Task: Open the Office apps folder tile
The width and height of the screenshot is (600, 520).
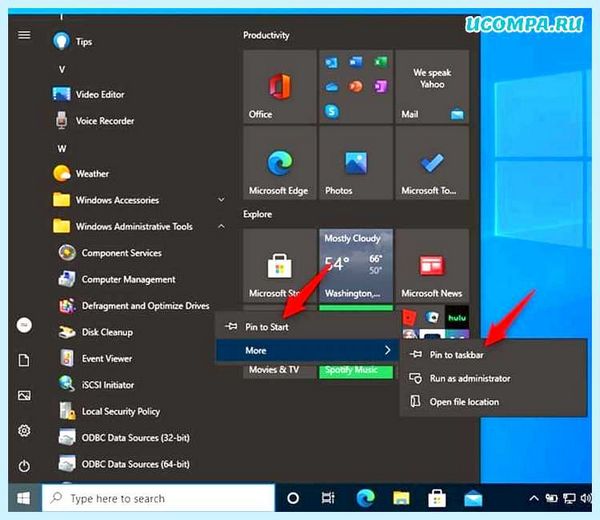Action: click(x=356, y=86)
